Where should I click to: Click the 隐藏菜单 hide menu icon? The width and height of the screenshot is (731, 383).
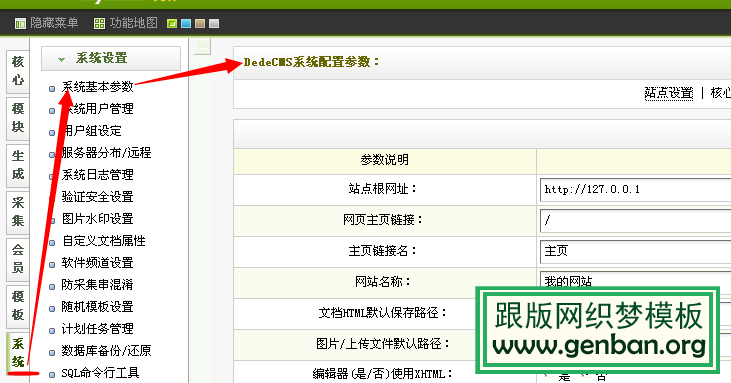20,23
